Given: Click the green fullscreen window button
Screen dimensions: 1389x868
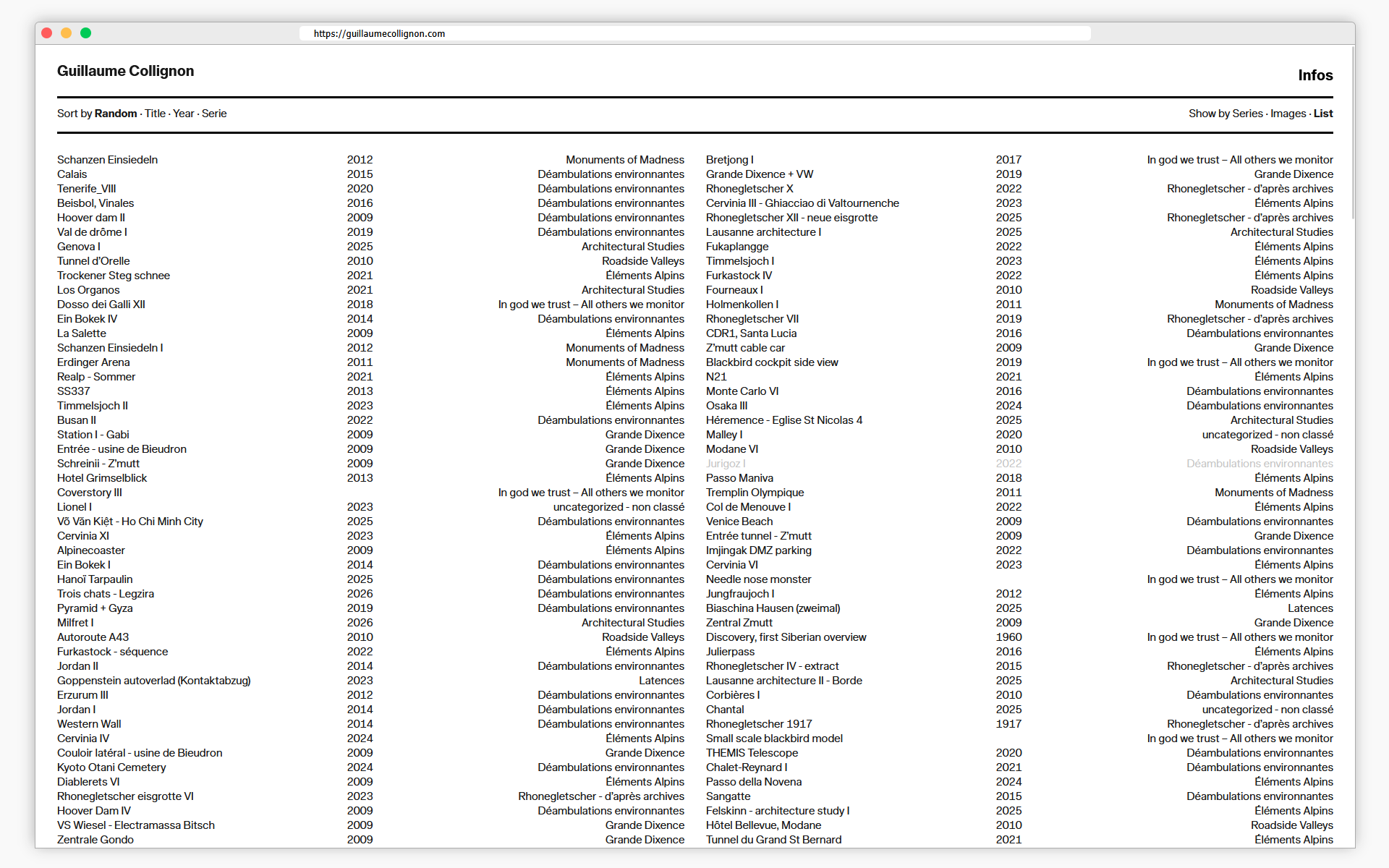Looking at the screenshot, I should pos(85,33).
